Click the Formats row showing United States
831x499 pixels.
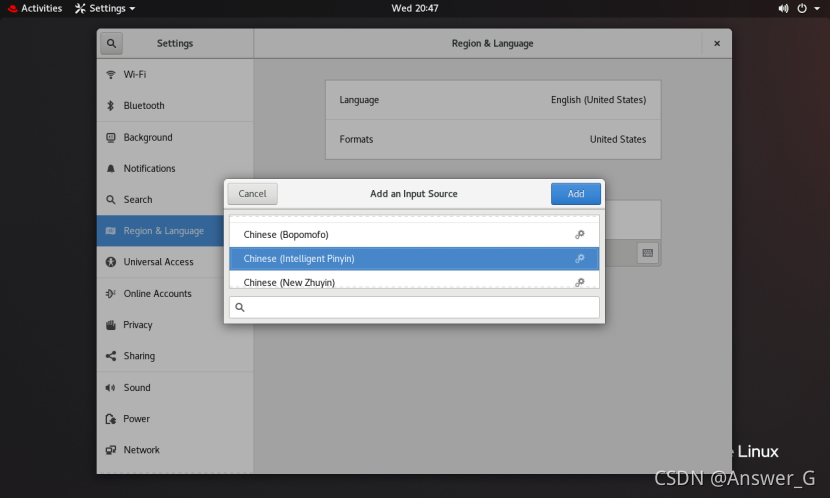(493, 140)
